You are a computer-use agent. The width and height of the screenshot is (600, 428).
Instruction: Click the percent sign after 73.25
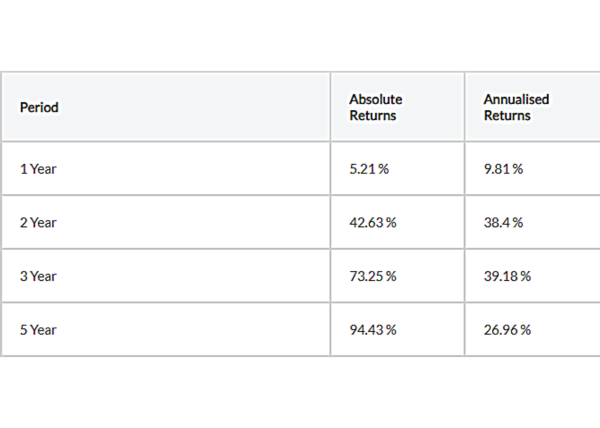coord(391,275)
